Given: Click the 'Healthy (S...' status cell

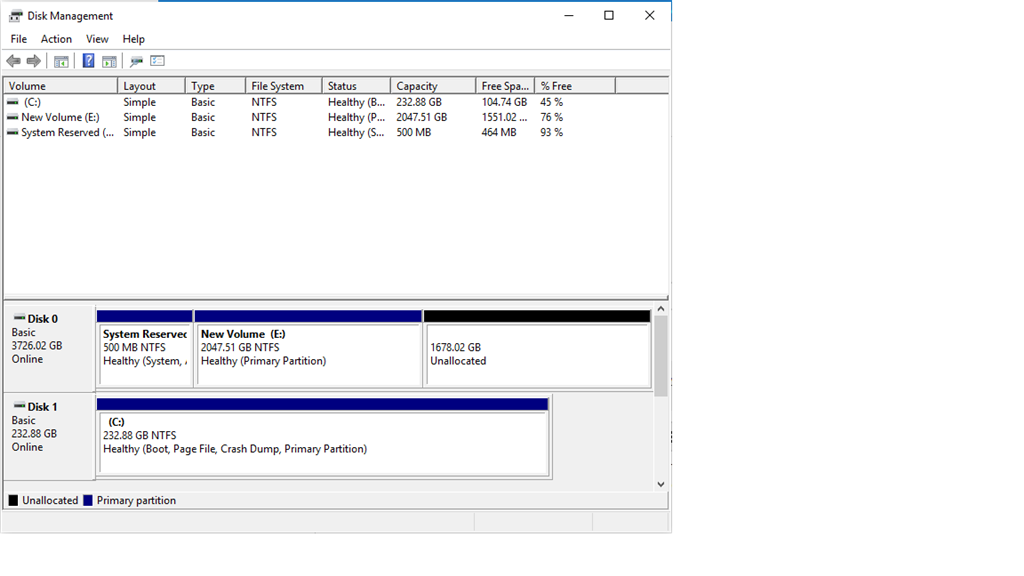Looking at the screenshot, I should pyautogui.click(x=356, y=132).
